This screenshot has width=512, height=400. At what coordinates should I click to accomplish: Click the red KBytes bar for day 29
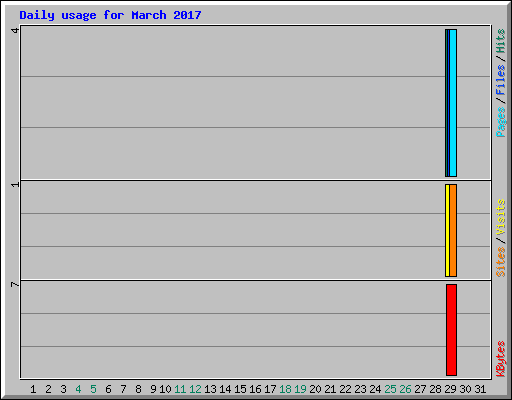point(451,330)
